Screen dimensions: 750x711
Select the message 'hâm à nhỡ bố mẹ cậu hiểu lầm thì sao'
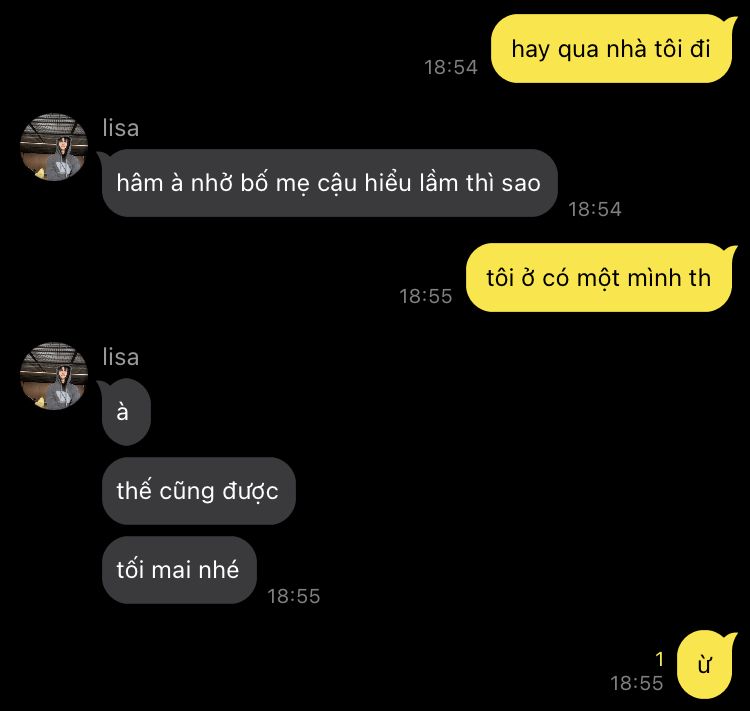(x=328, y=183)
